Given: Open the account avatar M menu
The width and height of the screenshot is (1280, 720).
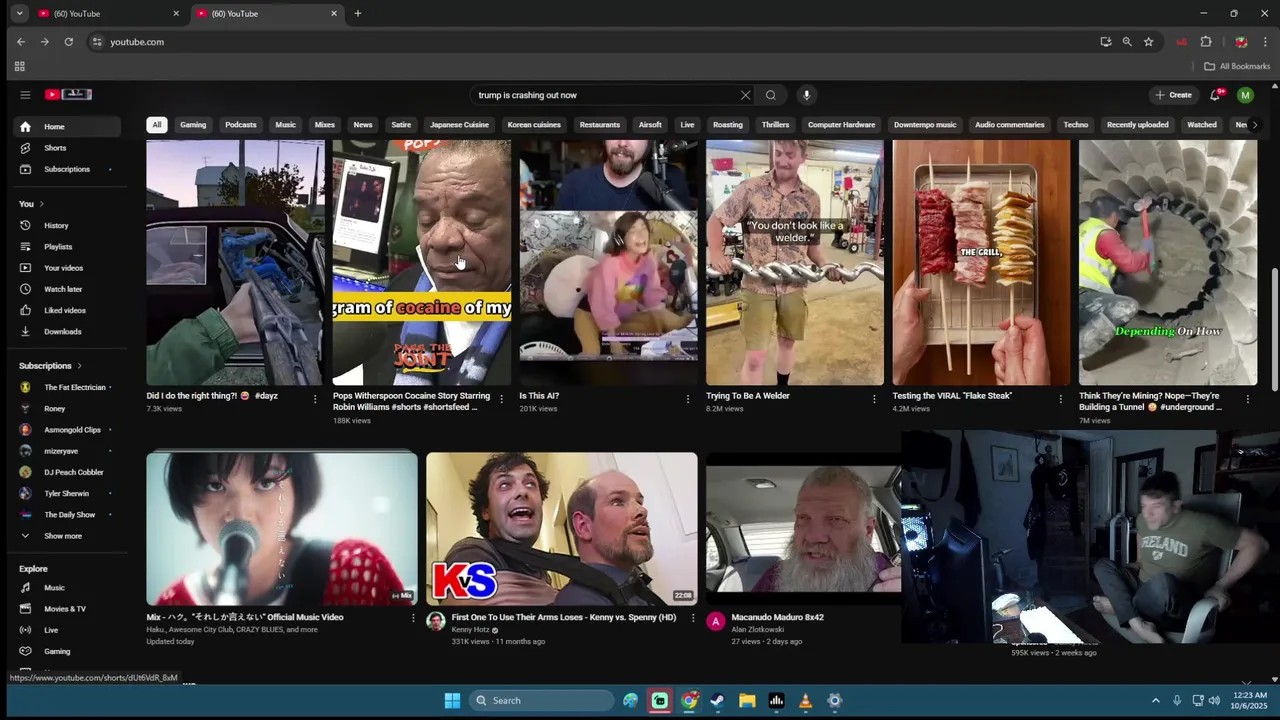Looking at the screenshot, I should pos(1245,95).
